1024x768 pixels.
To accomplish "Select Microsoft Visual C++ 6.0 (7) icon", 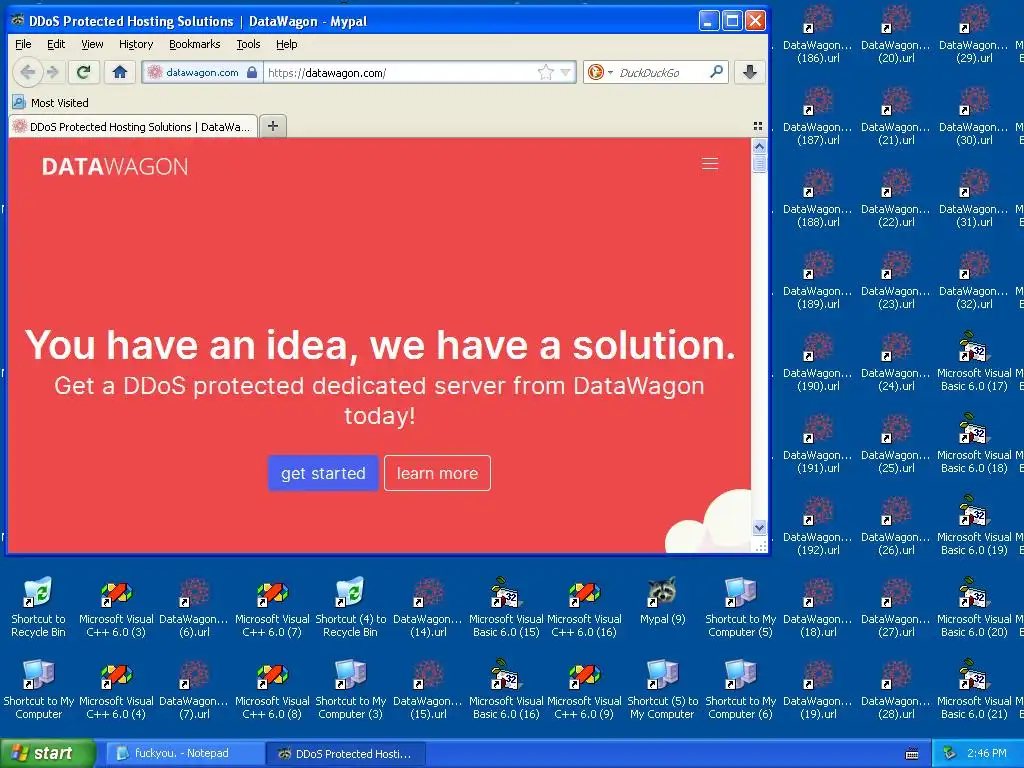I will click(x=272, y=607).
